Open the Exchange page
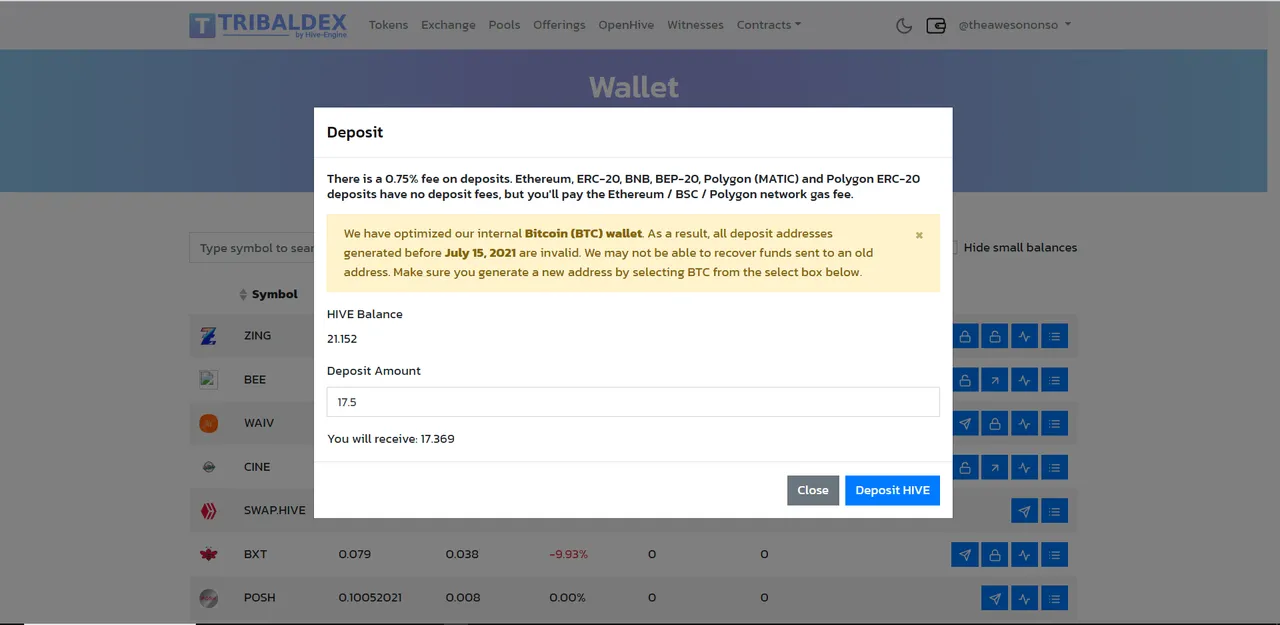This screenshot has width=1280, height=625. click(448, 25)
